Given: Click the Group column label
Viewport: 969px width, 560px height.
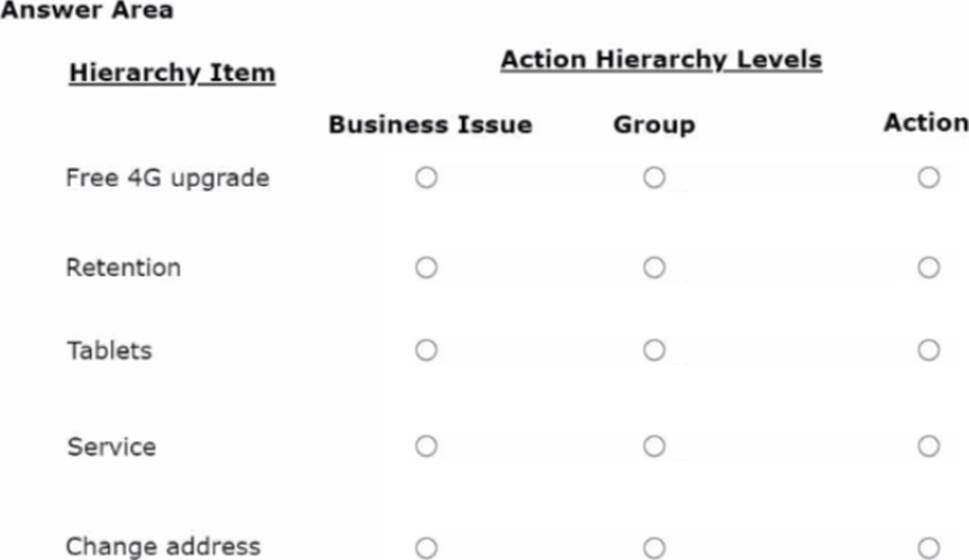Looking at the screenshot, I should coord(654,125).
